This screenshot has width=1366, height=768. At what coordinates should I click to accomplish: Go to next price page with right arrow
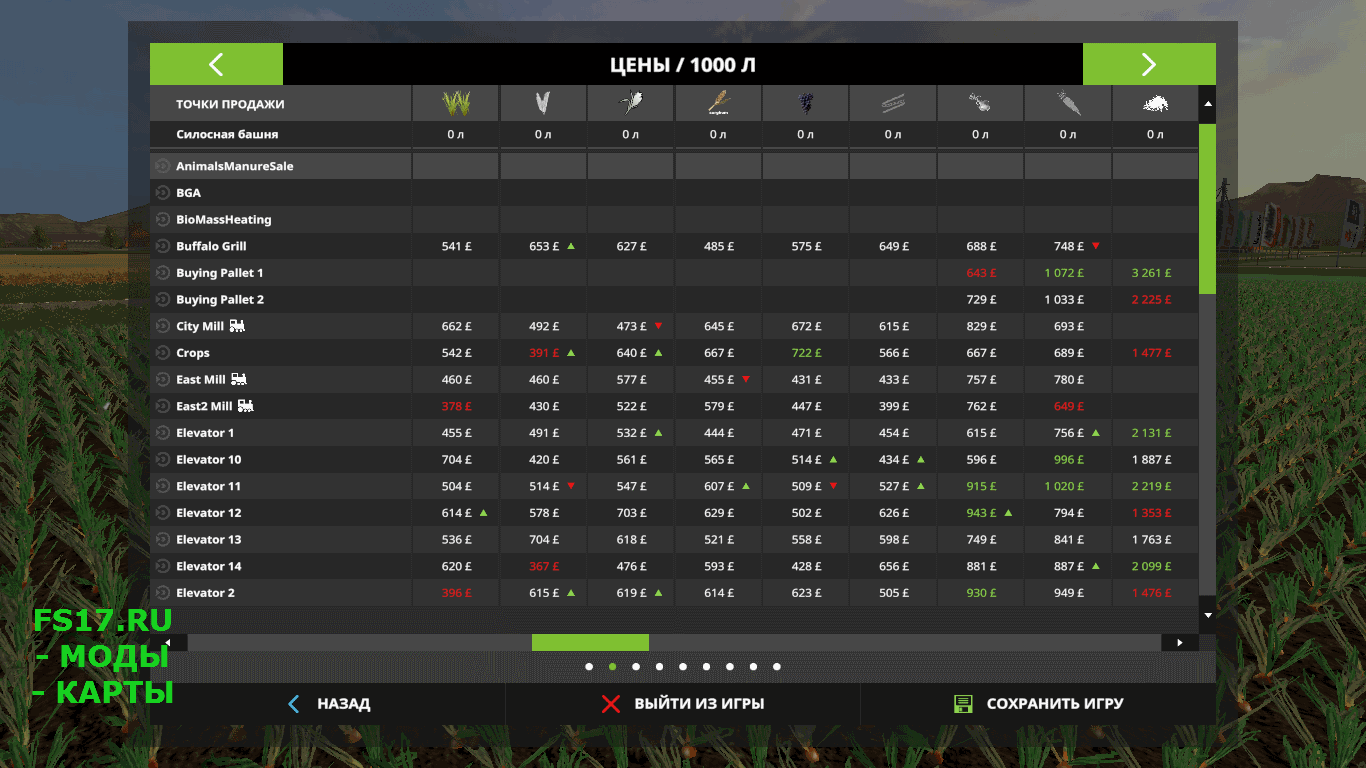click(1149, 64)
